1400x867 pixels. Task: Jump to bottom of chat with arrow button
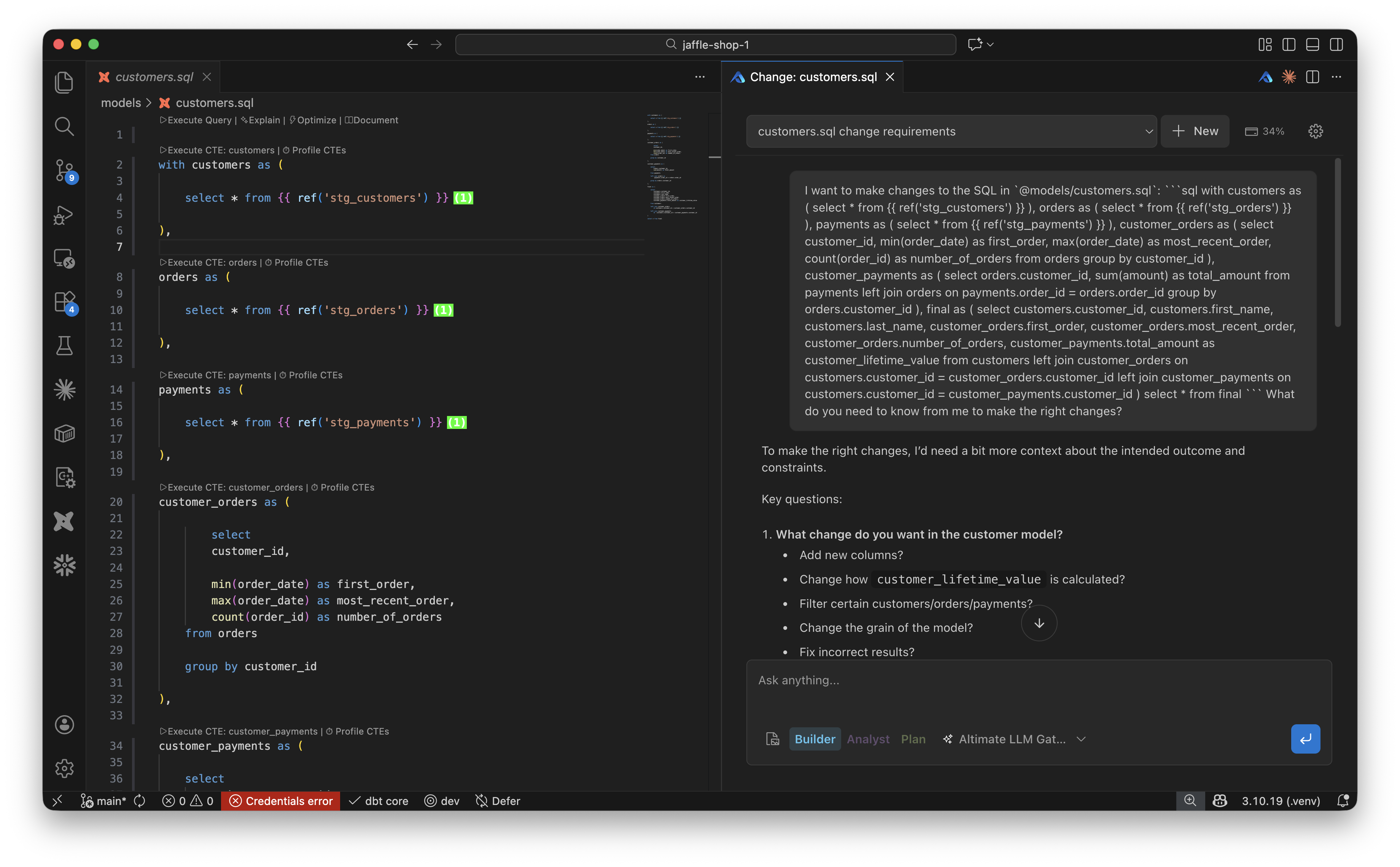point(1039,623)
